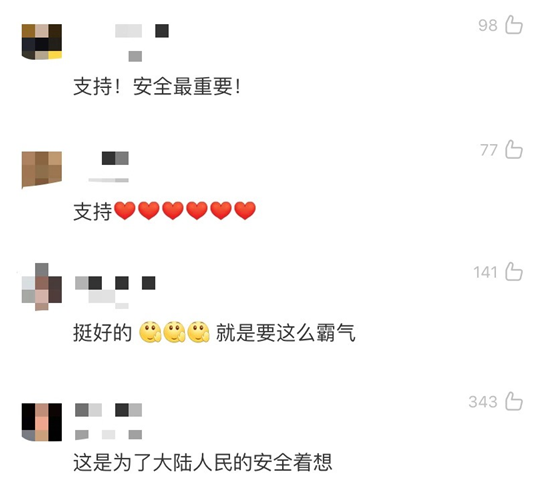Image resolution: width=559 pixels, height=493 pixels.
Task: Open blurred username above "挺好的" comment
Action: click(115, 292)
